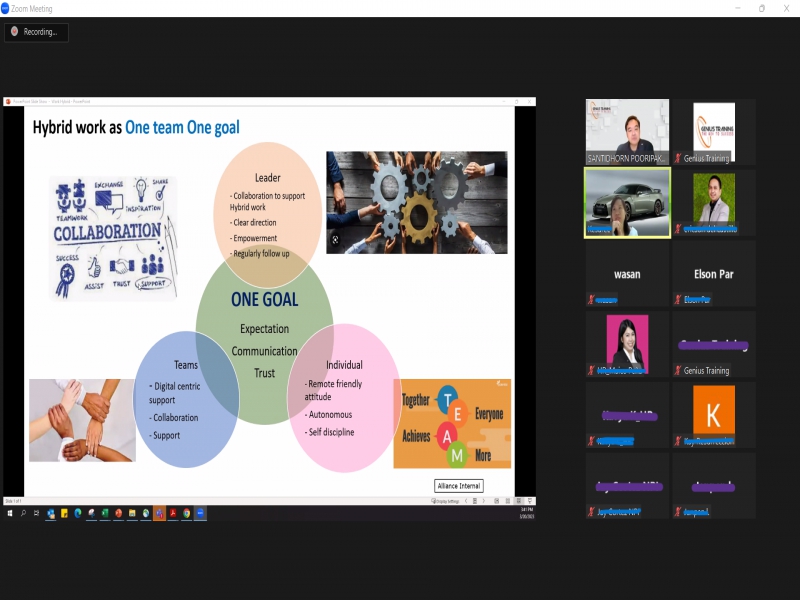
Task: Click the COLLABORATION doodle graphic
Action: pyautogui.click(x=113, y=238)
